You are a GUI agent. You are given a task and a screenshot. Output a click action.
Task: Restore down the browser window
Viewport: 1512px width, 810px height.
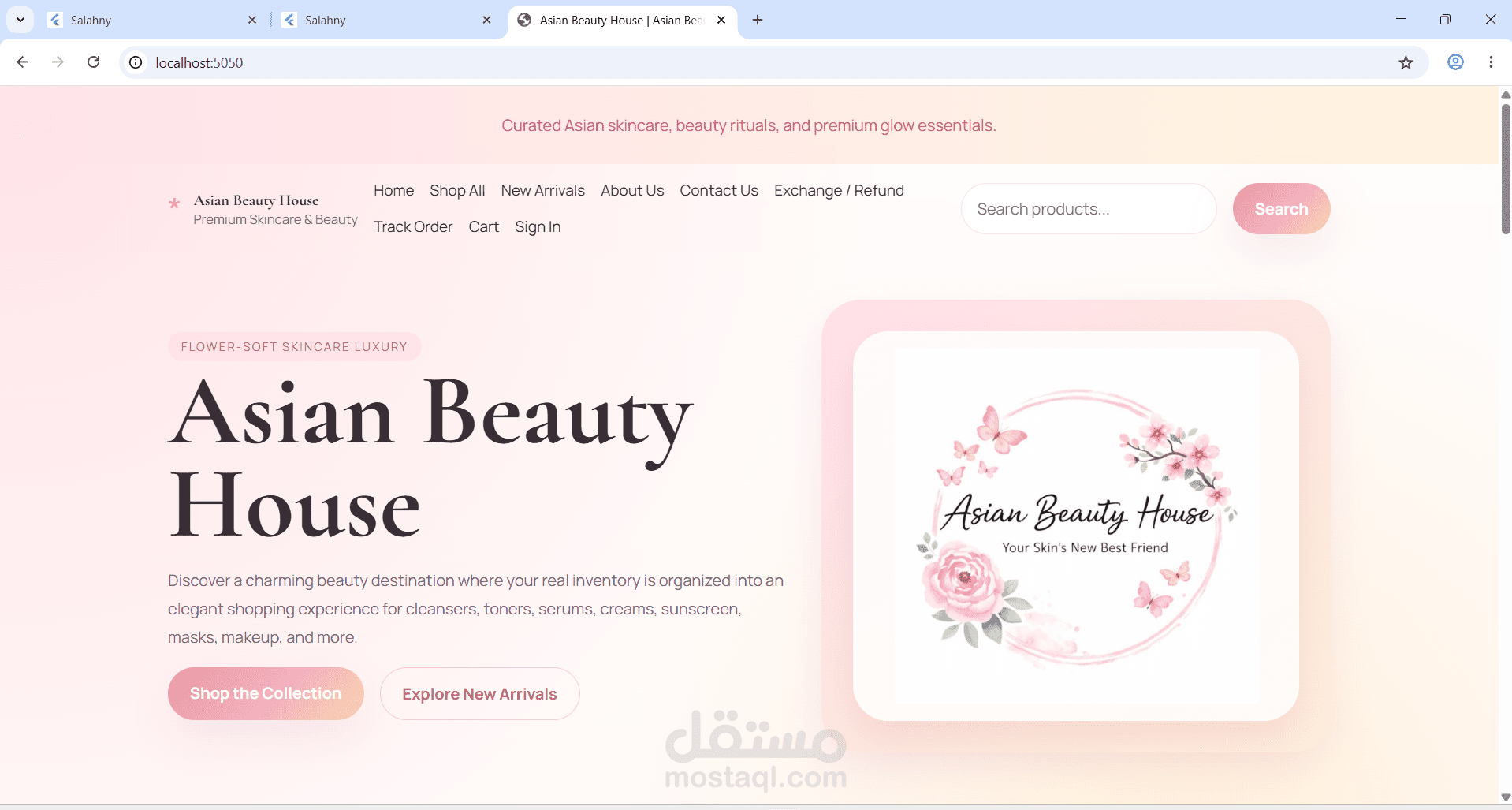1445,19
